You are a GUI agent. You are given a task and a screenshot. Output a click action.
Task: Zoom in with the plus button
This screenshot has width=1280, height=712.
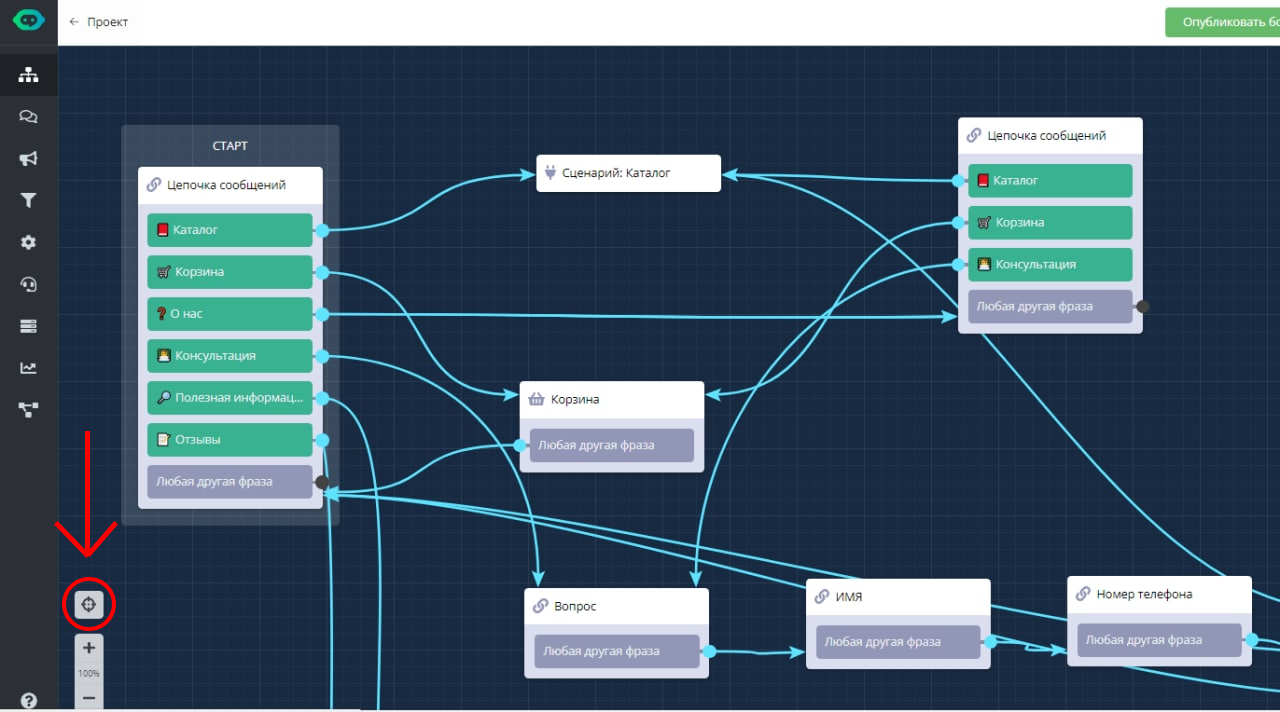(89, 648)
